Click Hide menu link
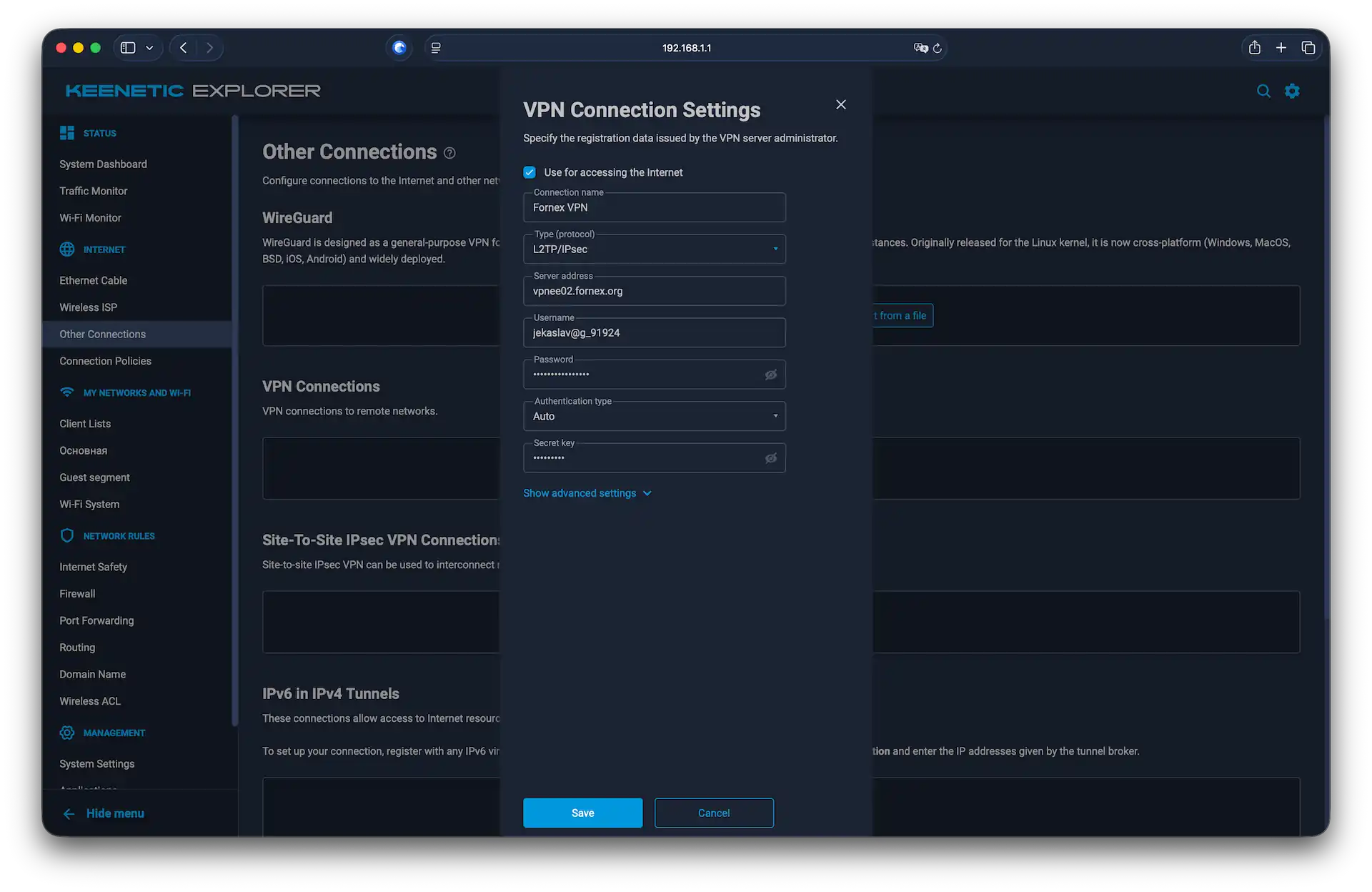Viewport: 1372px width, 892px height. pyautogui.click(x=115, y=813)
